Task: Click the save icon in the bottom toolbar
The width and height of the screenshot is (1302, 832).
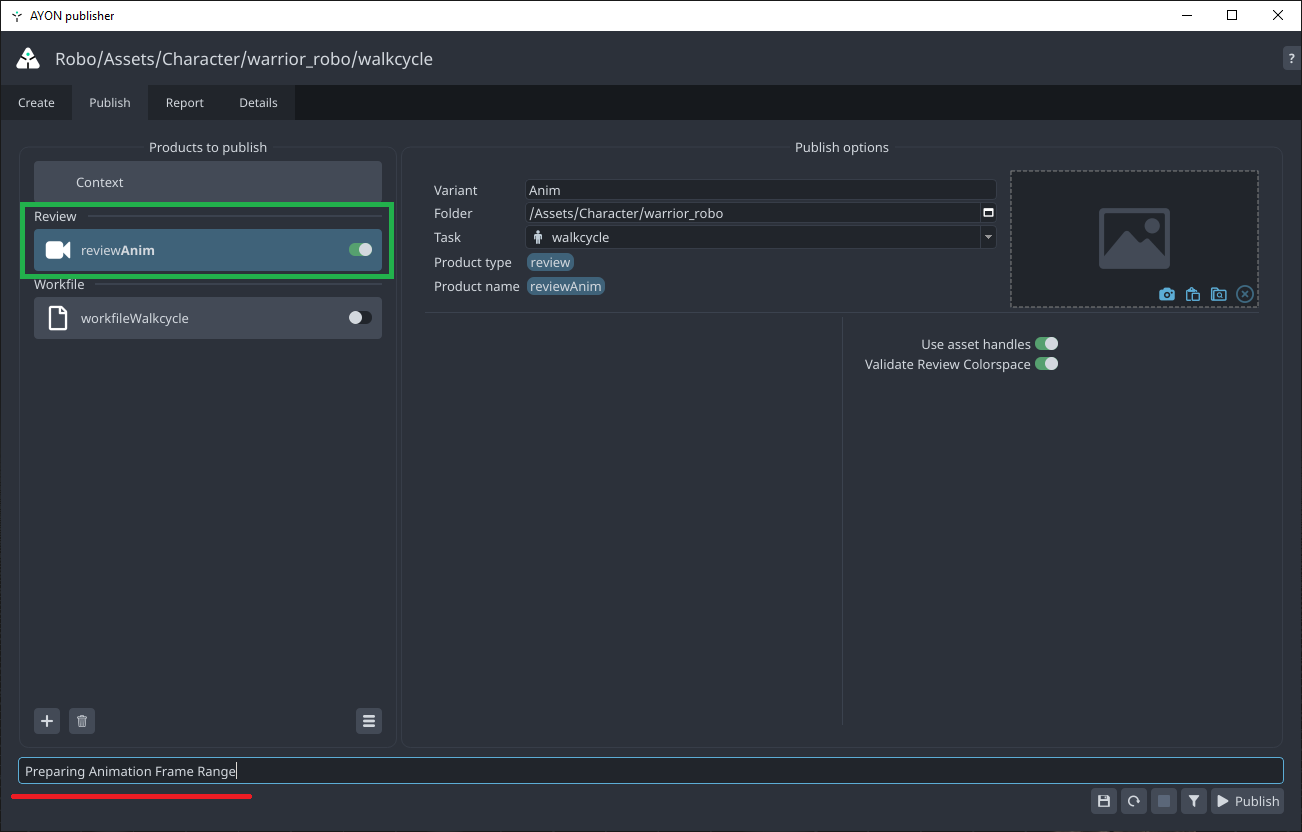Action: pyautogui.click(x=1104, y=801)
